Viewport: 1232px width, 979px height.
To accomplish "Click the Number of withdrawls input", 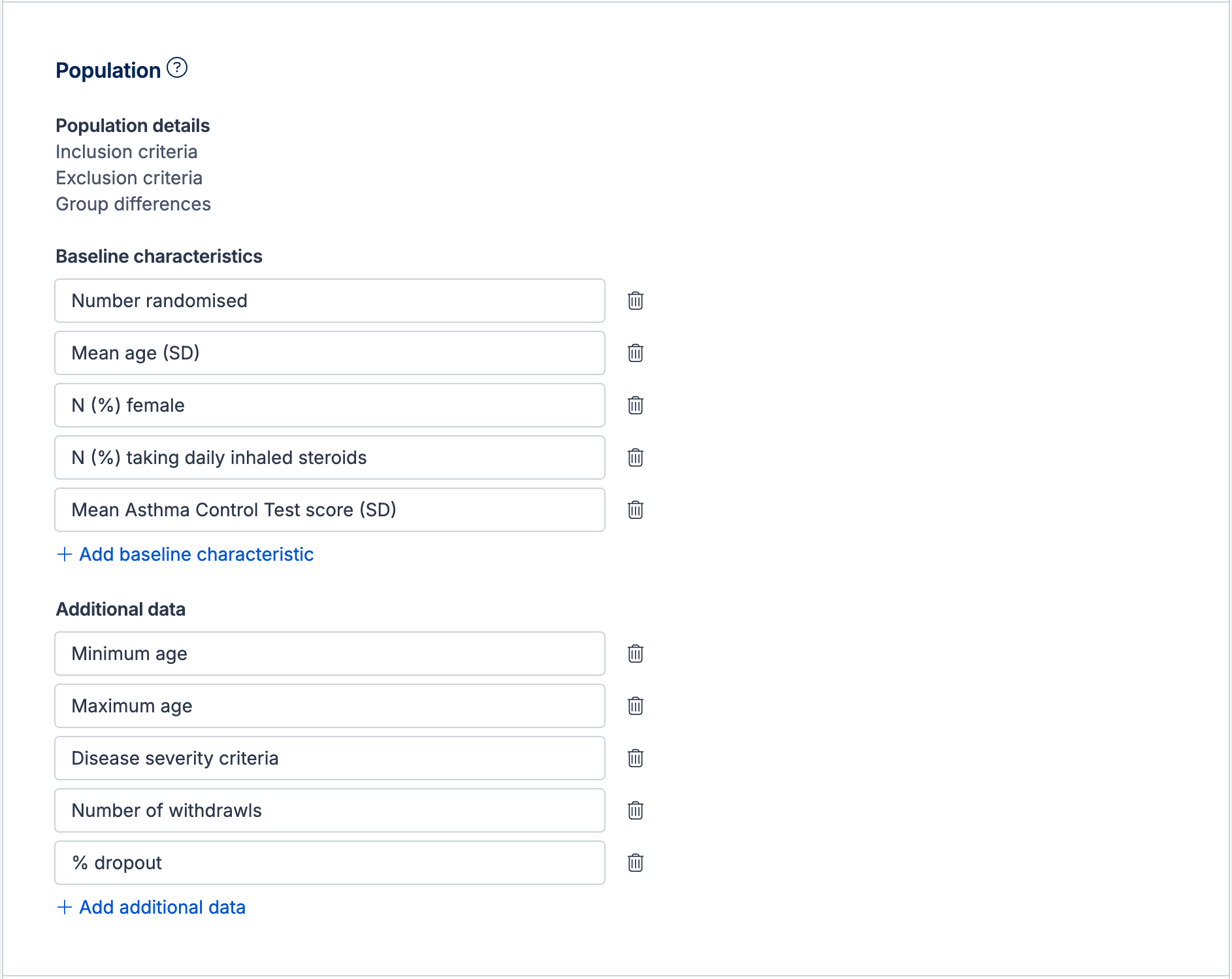I will point(330,810).
